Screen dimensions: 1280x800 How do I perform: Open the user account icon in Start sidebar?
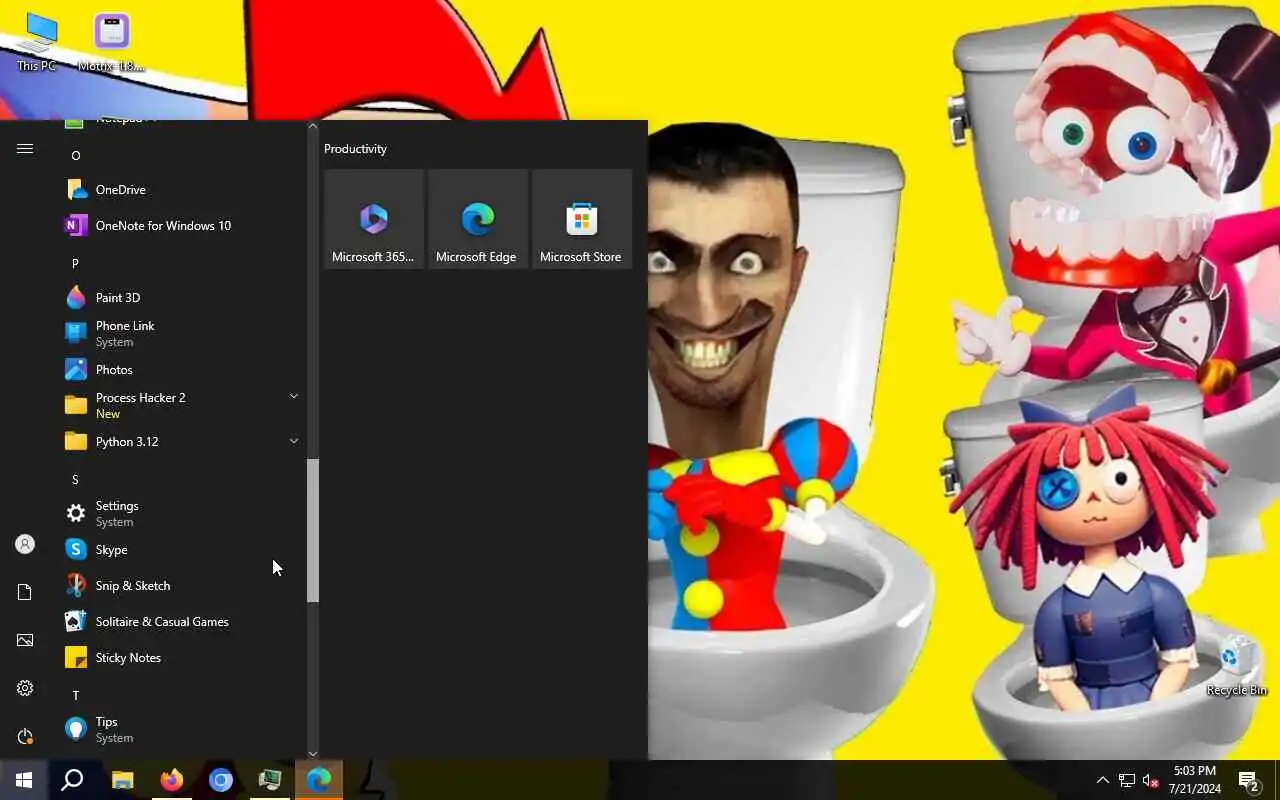click(25, 544)
